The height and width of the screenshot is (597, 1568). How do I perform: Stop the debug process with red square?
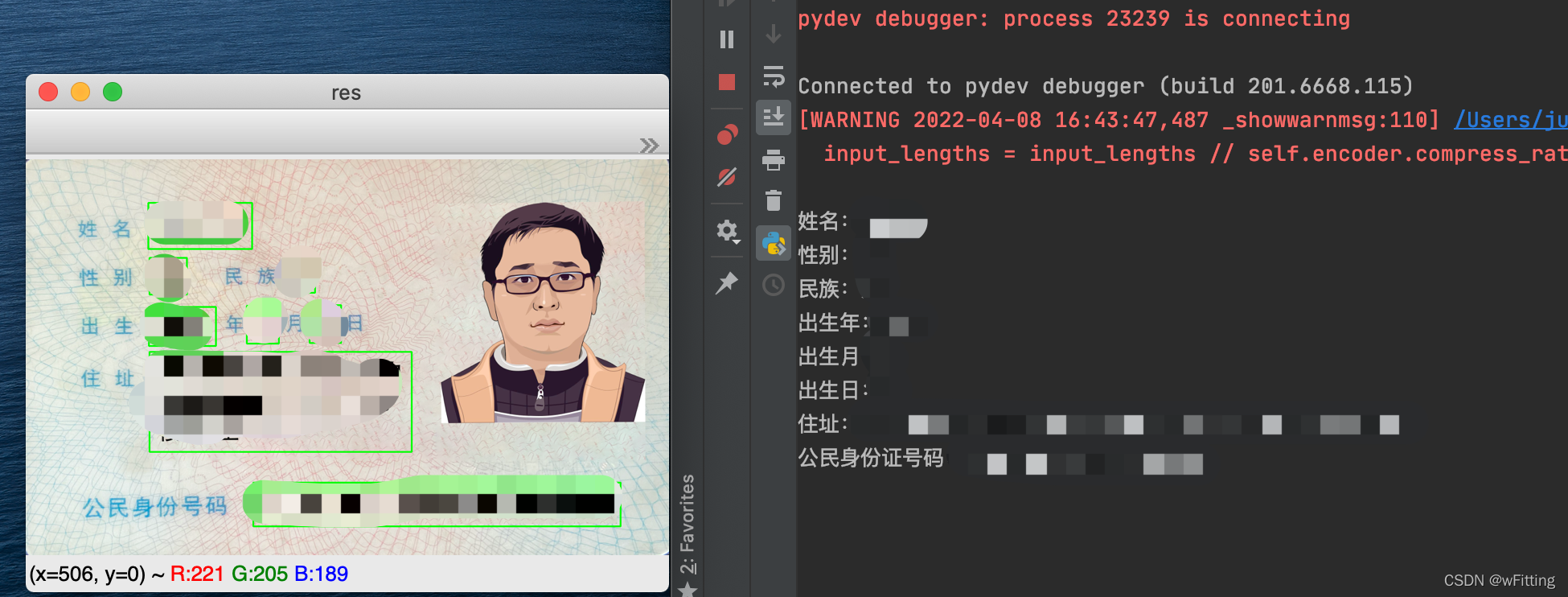727,82
